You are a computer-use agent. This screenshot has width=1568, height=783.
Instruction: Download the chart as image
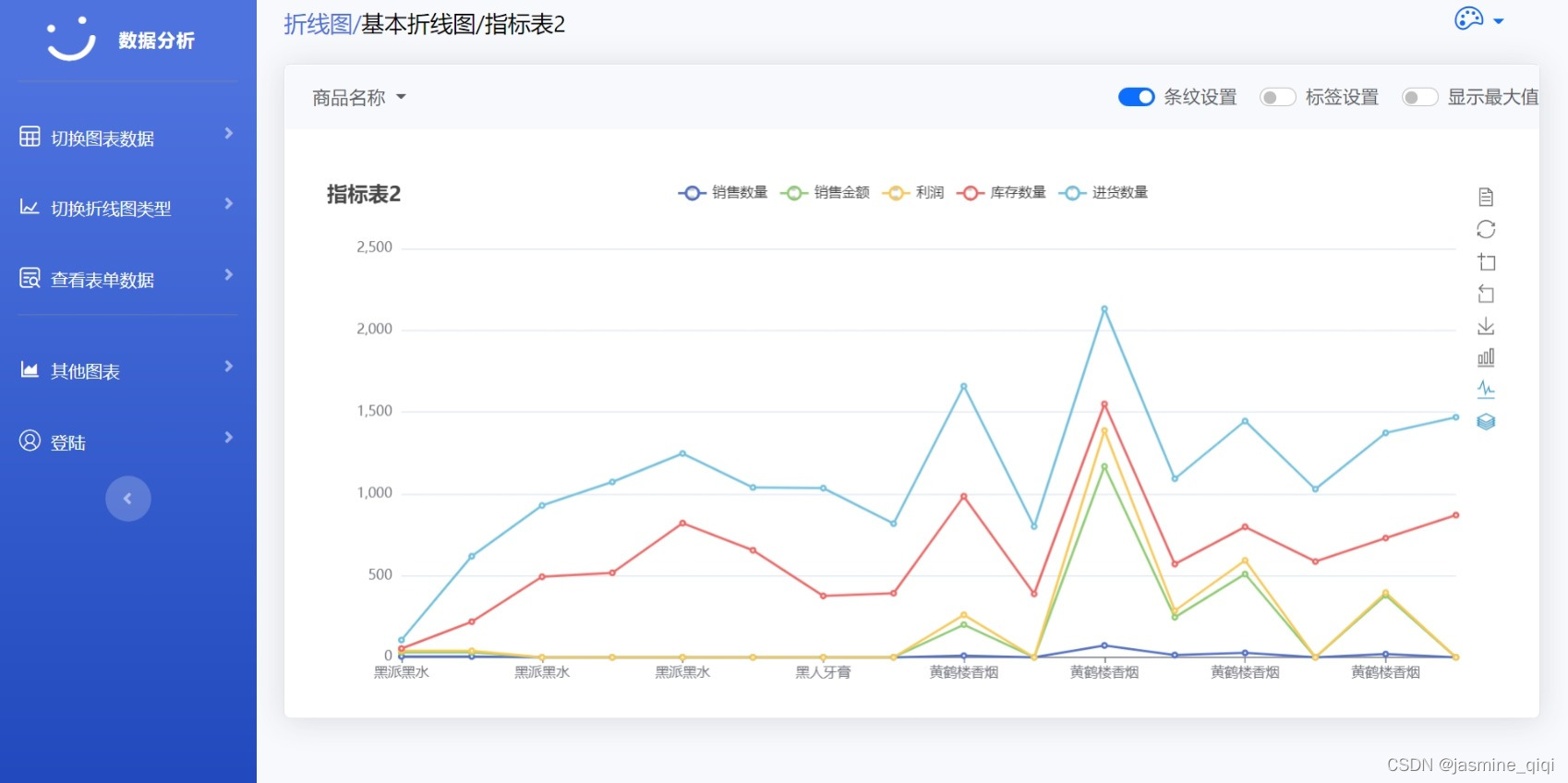click(1486, 326)
